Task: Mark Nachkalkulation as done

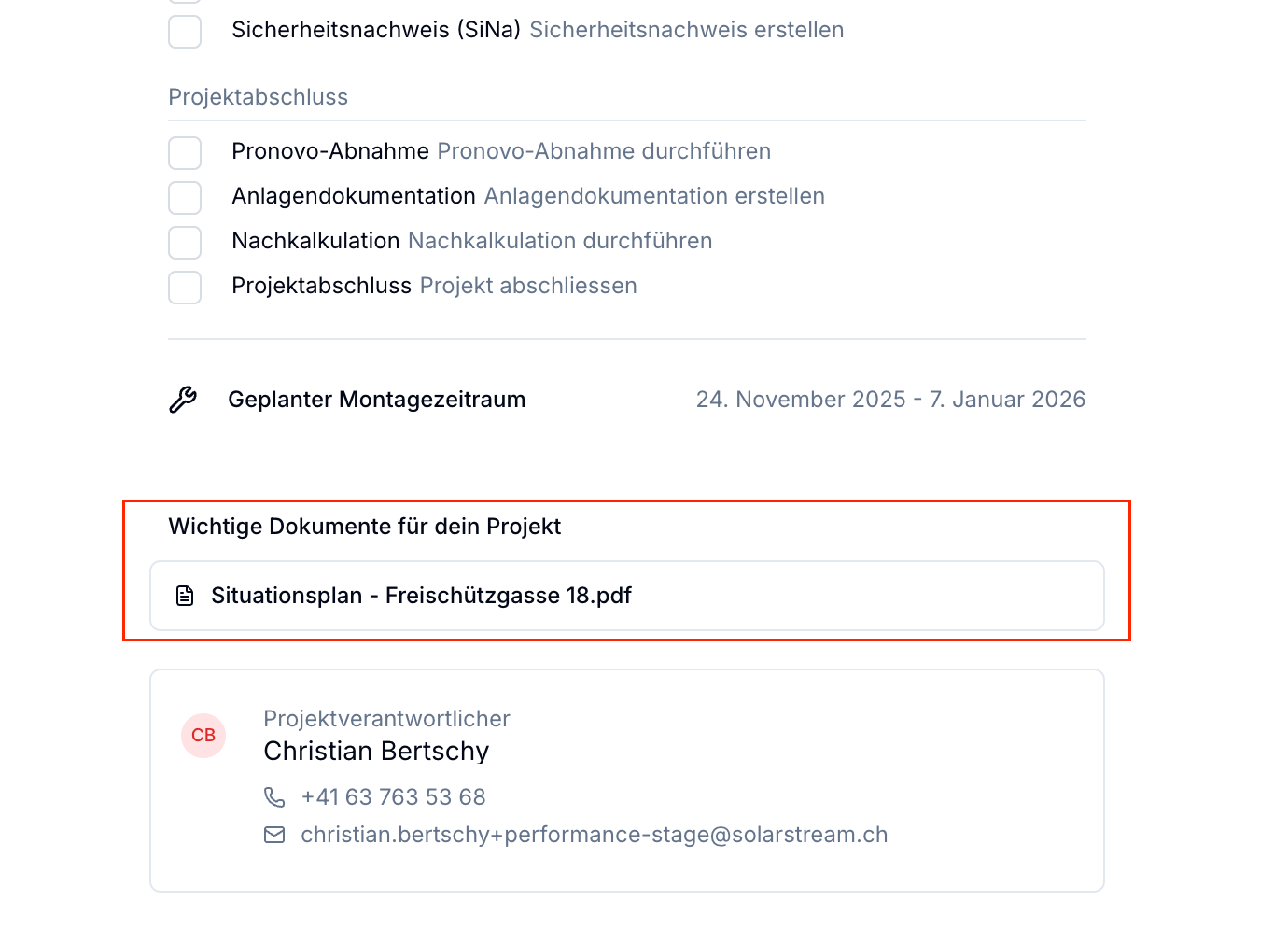Action: [x=185, y=242]
